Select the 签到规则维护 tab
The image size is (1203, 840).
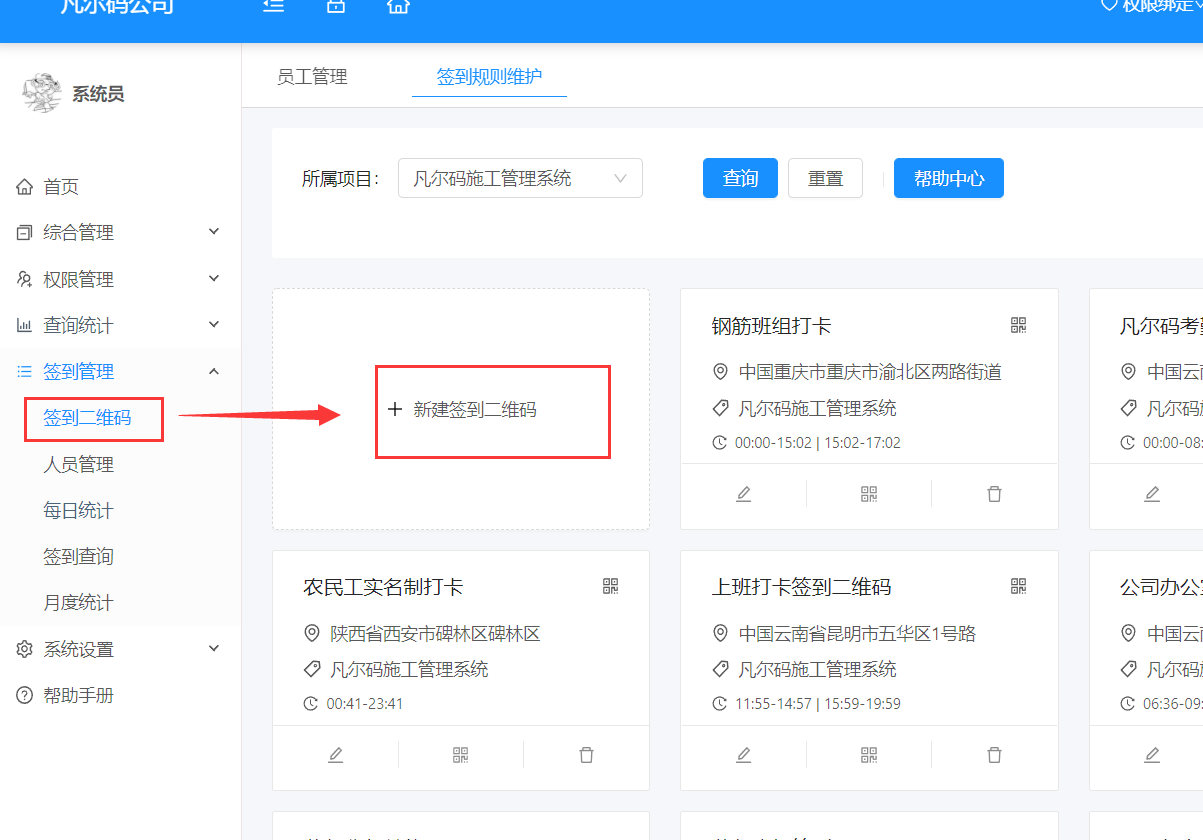(489, 77)
